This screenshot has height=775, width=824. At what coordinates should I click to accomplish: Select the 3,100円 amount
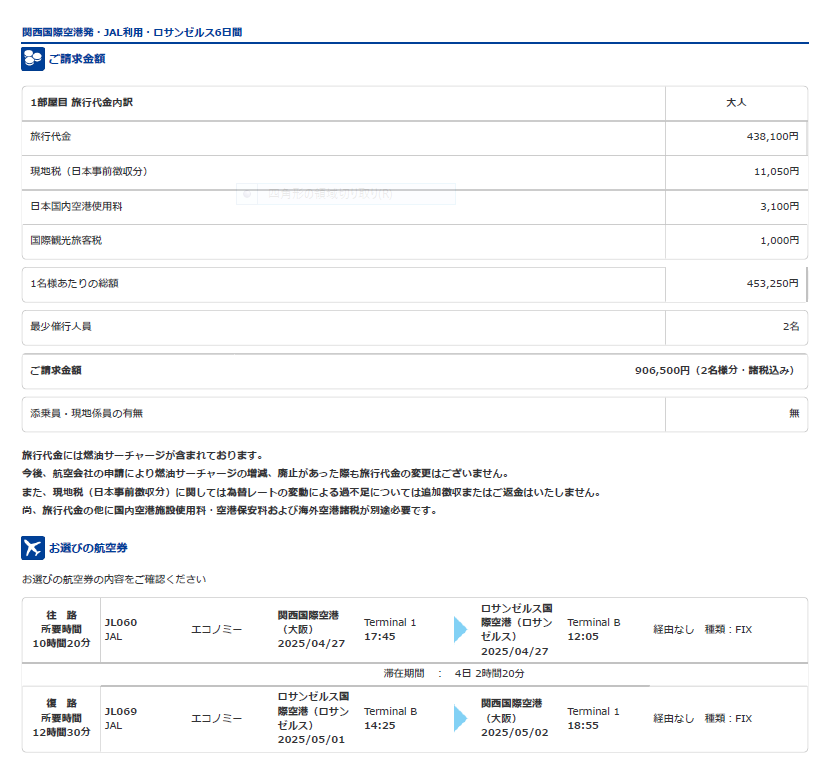(779, 206)
